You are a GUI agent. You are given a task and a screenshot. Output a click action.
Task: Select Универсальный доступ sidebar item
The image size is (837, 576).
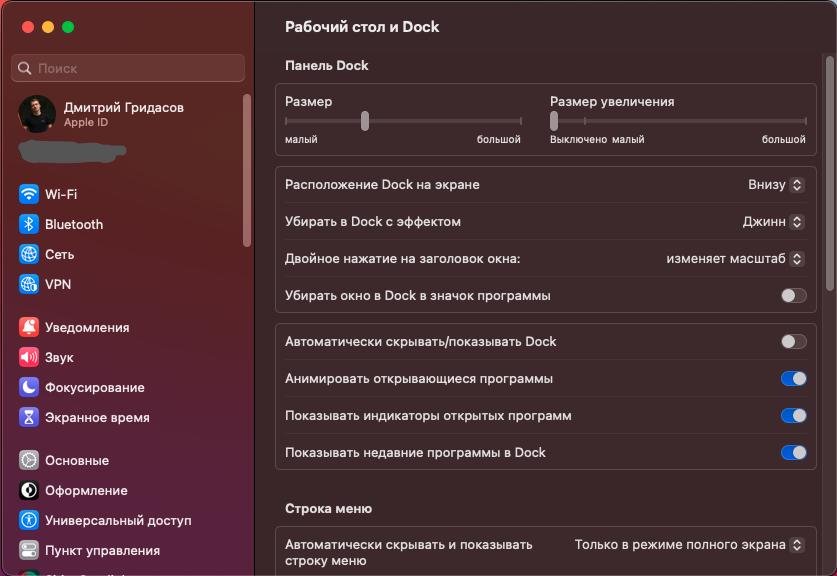tap(118, 520)
